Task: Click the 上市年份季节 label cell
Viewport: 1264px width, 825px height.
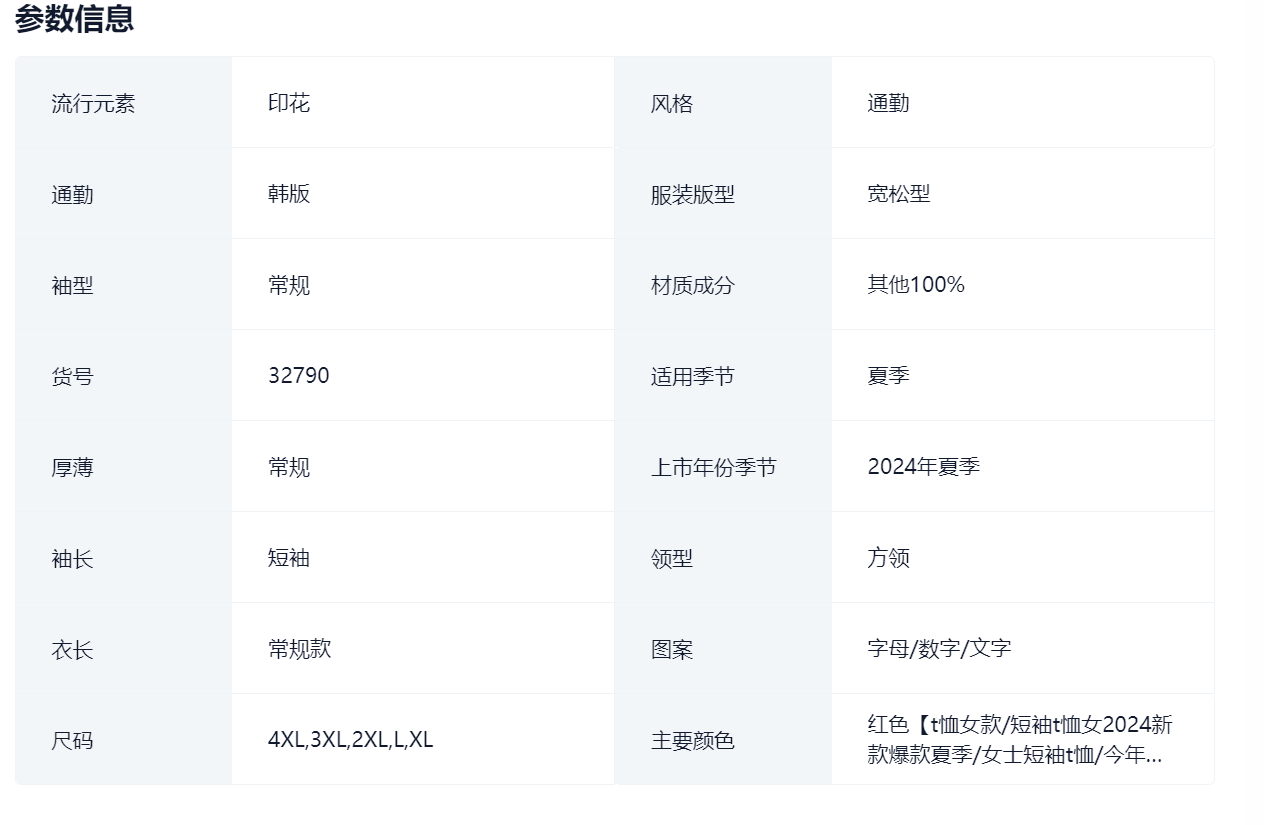Action: pos(714,468)
